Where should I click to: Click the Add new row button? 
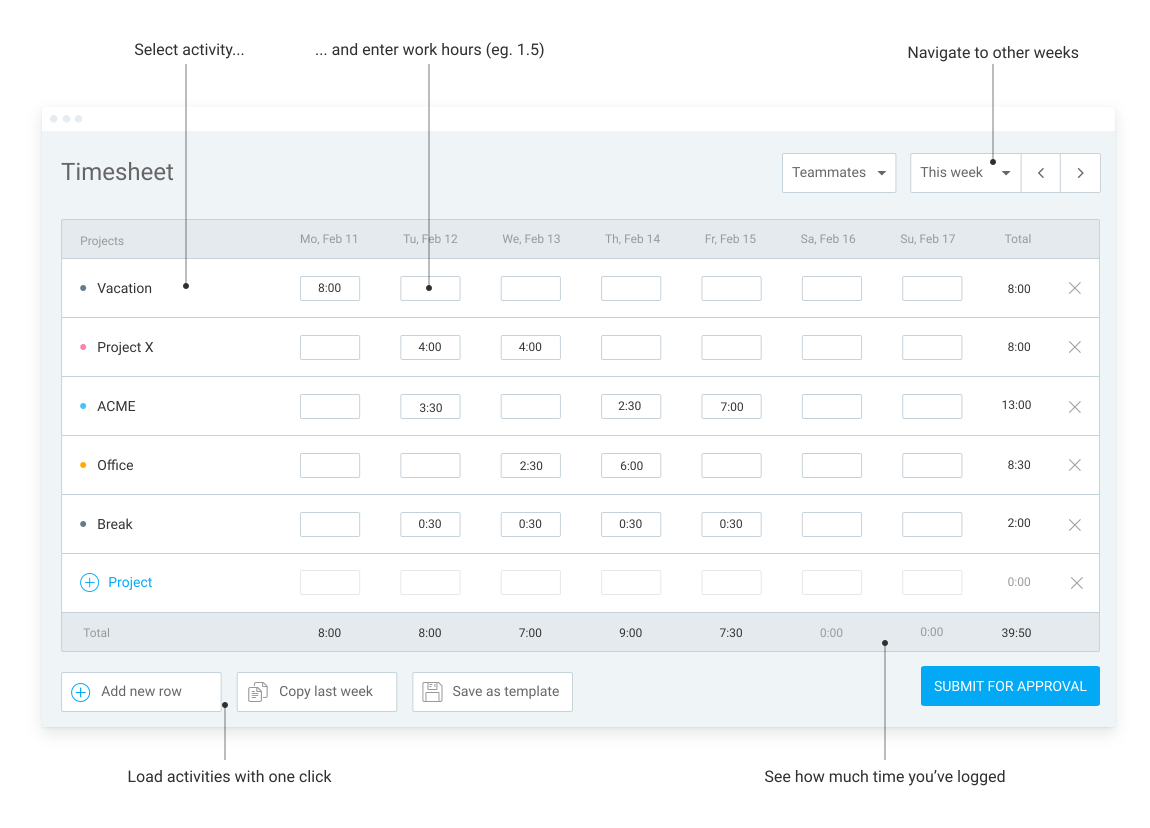point(141,691)
